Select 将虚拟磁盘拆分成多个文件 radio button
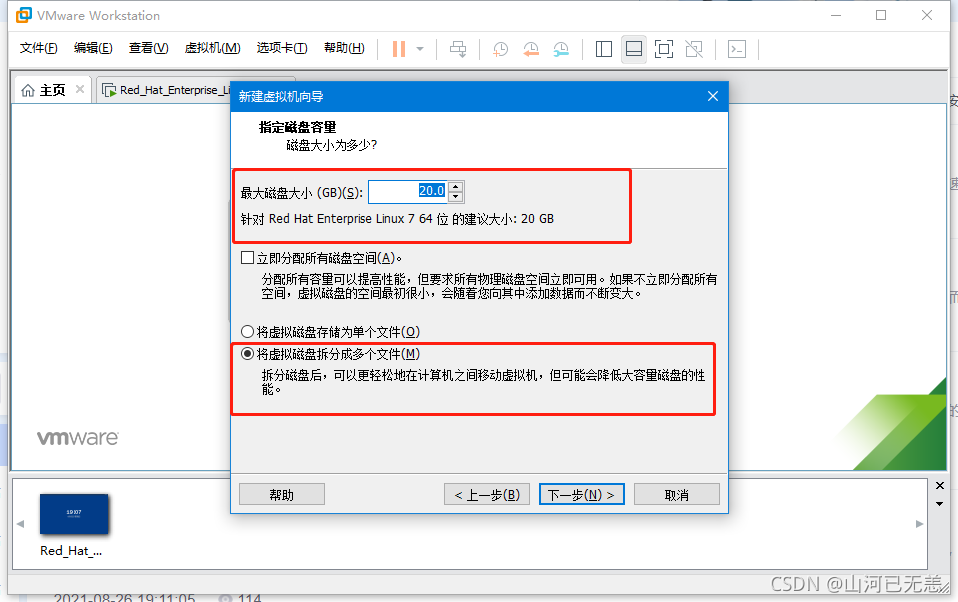 [247, 354]
